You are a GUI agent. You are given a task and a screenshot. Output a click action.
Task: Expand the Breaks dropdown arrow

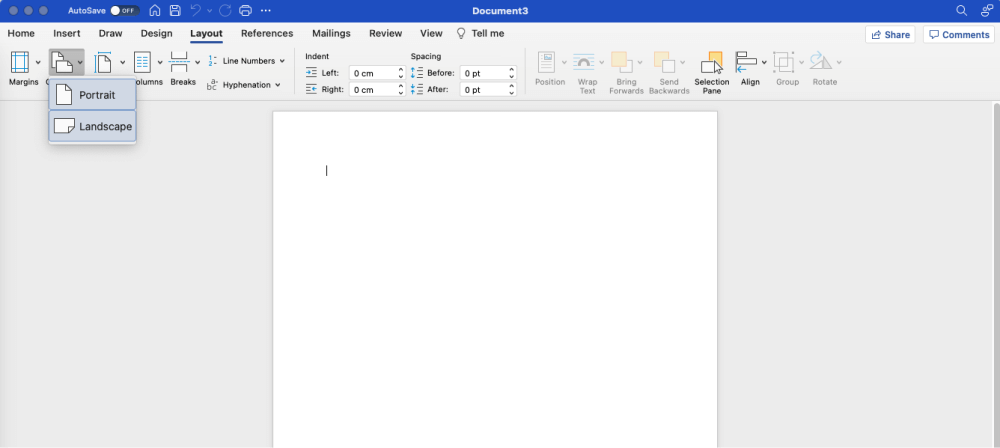point(198,63)
